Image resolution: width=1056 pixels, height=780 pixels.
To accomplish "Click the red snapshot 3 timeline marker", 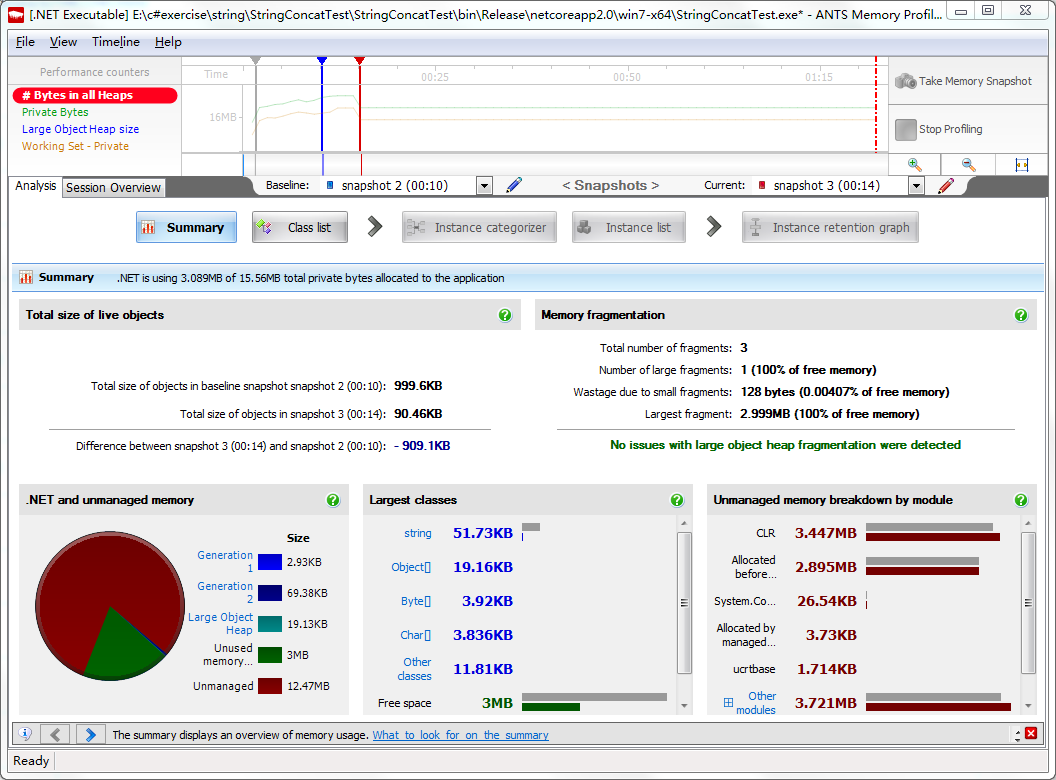I will pos(360,61).
